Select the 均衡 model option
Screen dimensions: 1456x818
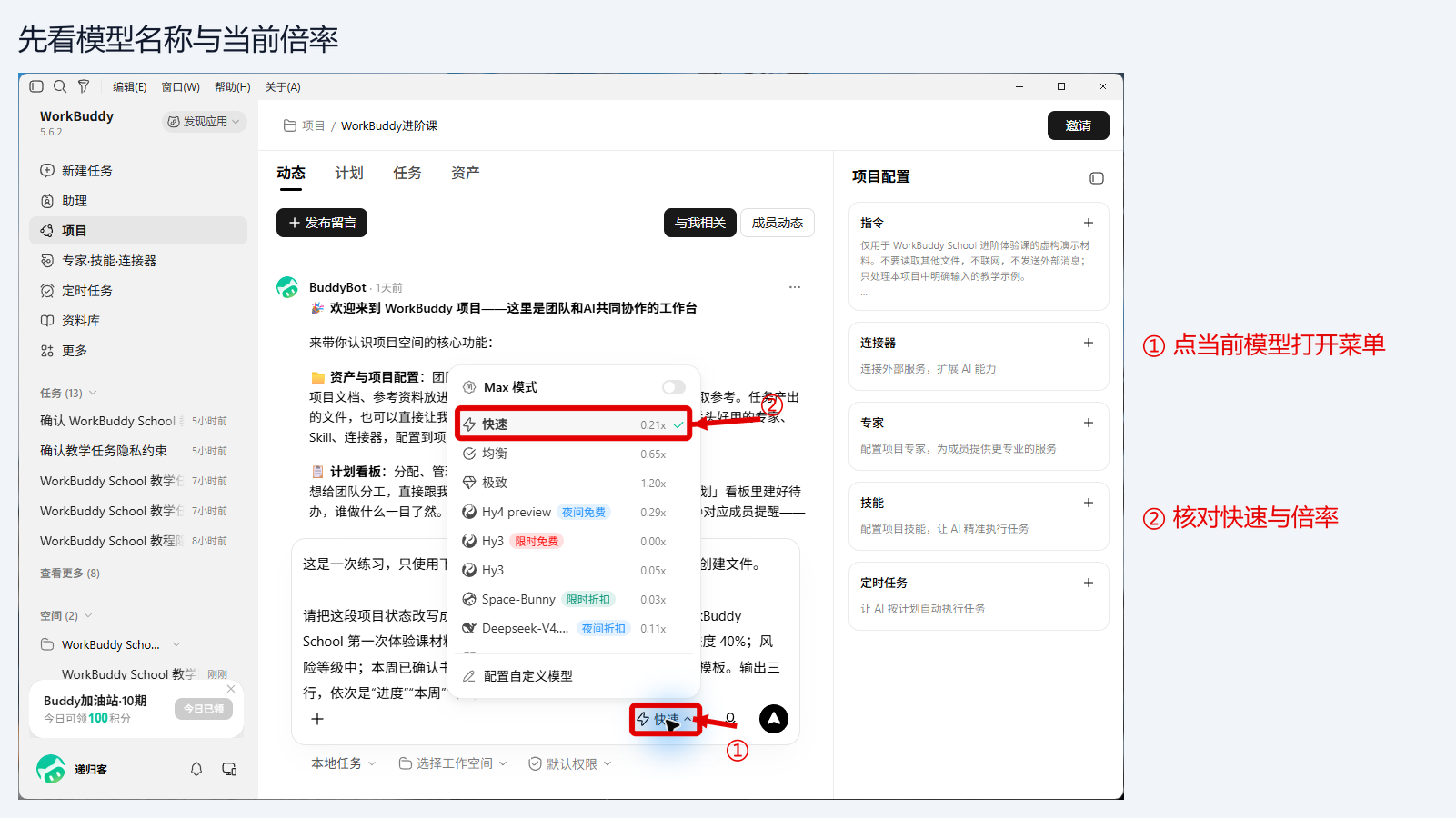click(573, 454)
